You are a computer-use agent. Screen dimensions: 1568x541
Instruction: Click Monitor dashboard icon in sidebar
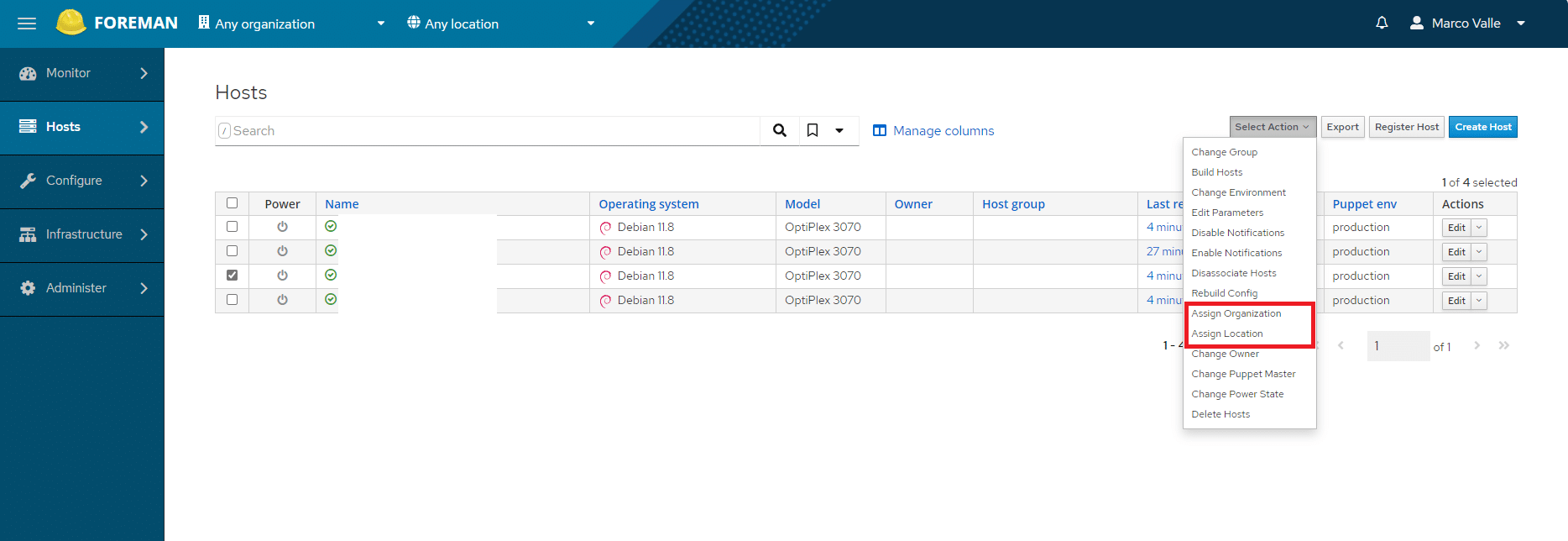tap(28, 73)
